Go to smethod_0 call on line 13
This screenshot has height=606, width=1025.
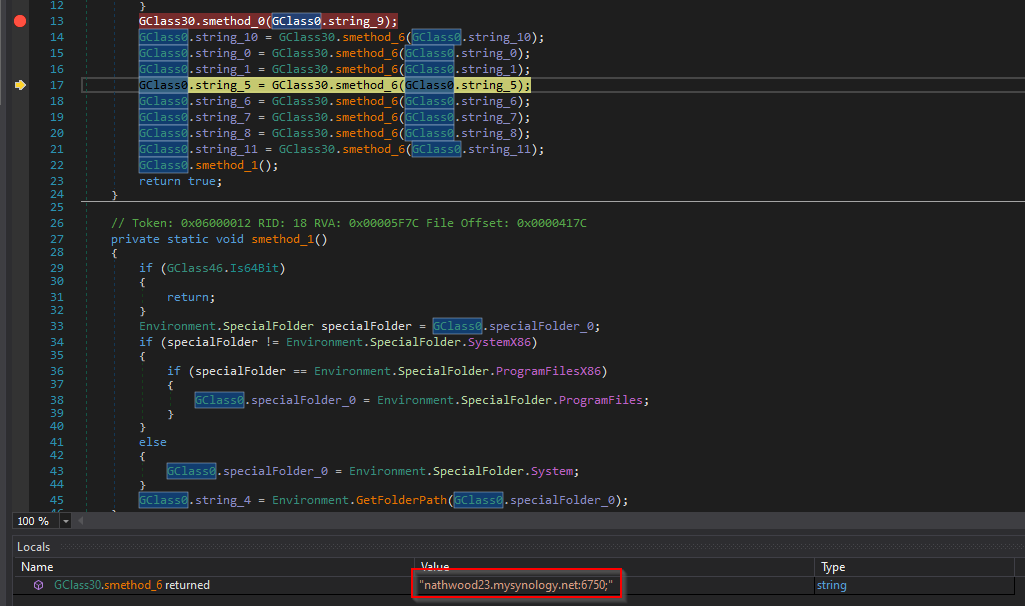[x=233, y=21]
